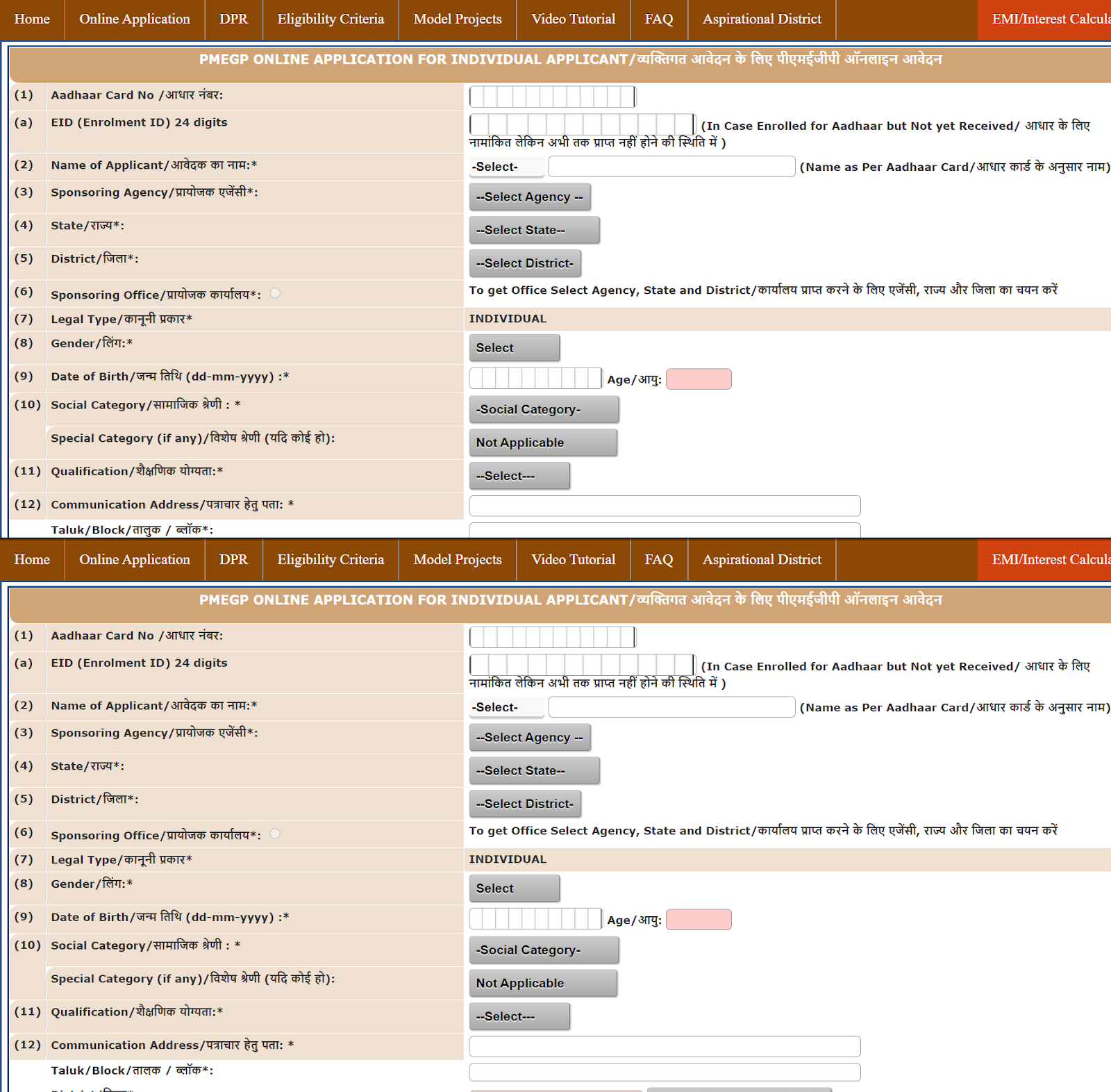1111x1092 pixels.
Task: Open Eligibility Criteria in the lower navigation bar
Action: (331, 560)
